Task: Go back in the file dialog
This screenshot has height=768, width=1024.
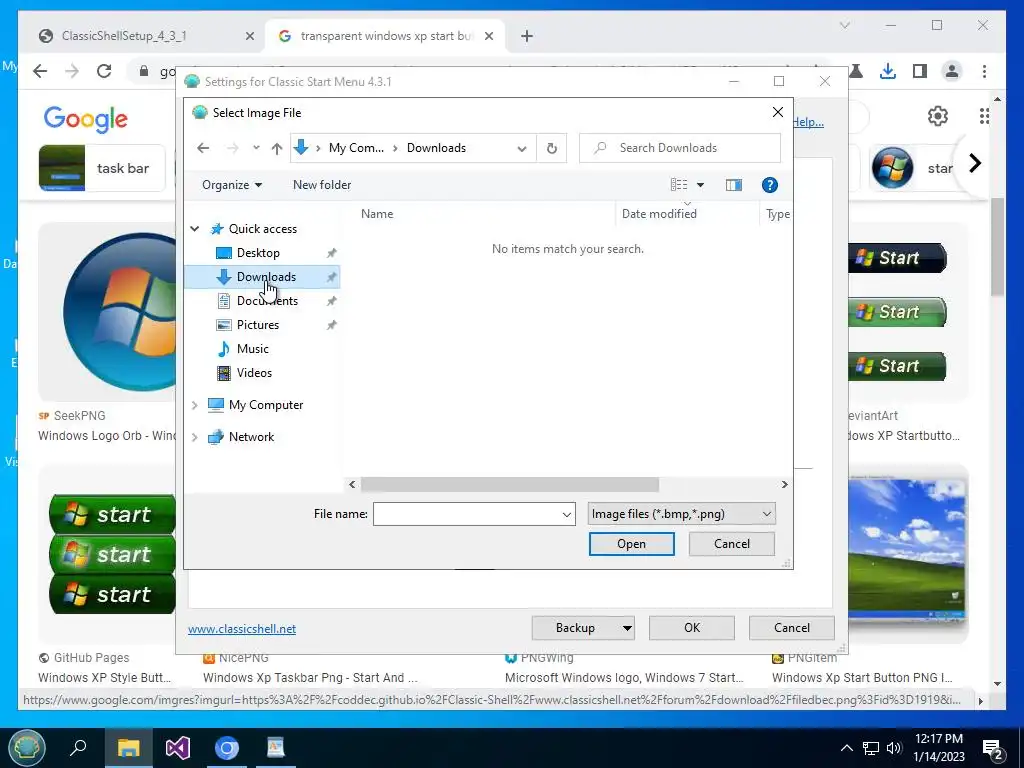Action: coord(203,148)
